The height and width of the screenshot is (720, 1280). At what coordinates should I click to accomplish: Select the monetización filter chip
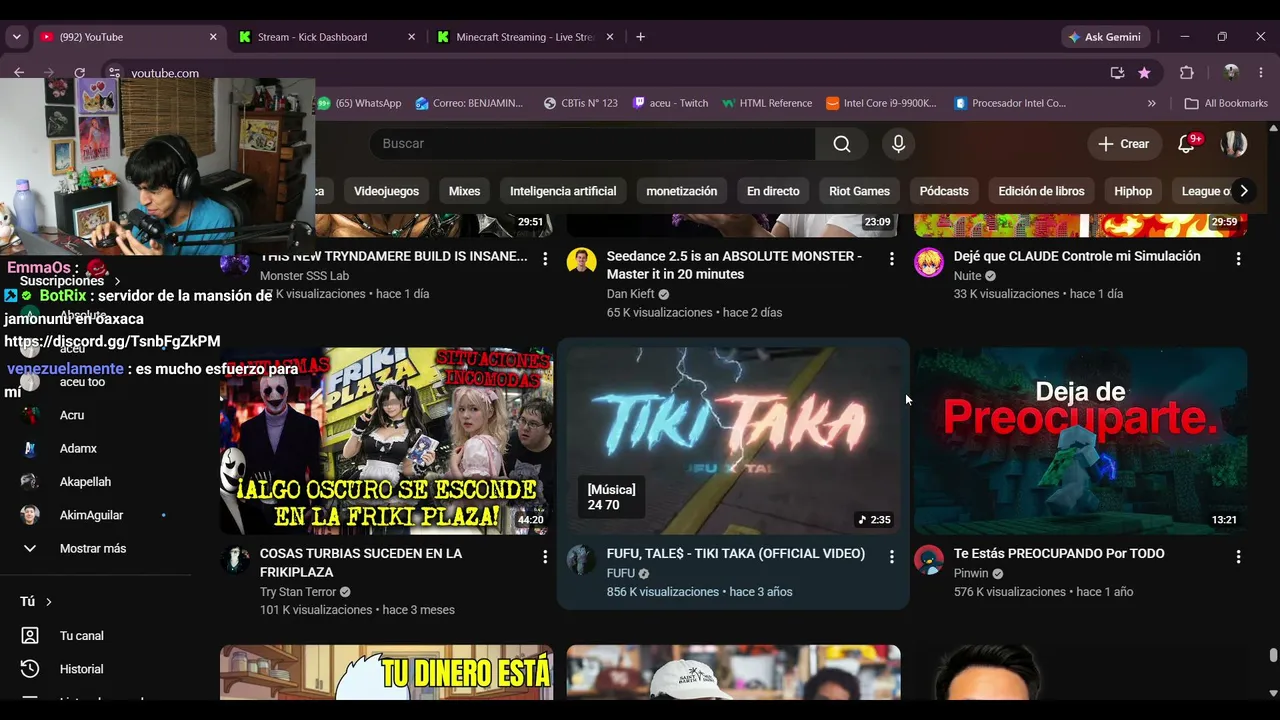click(x=682, y=191)
